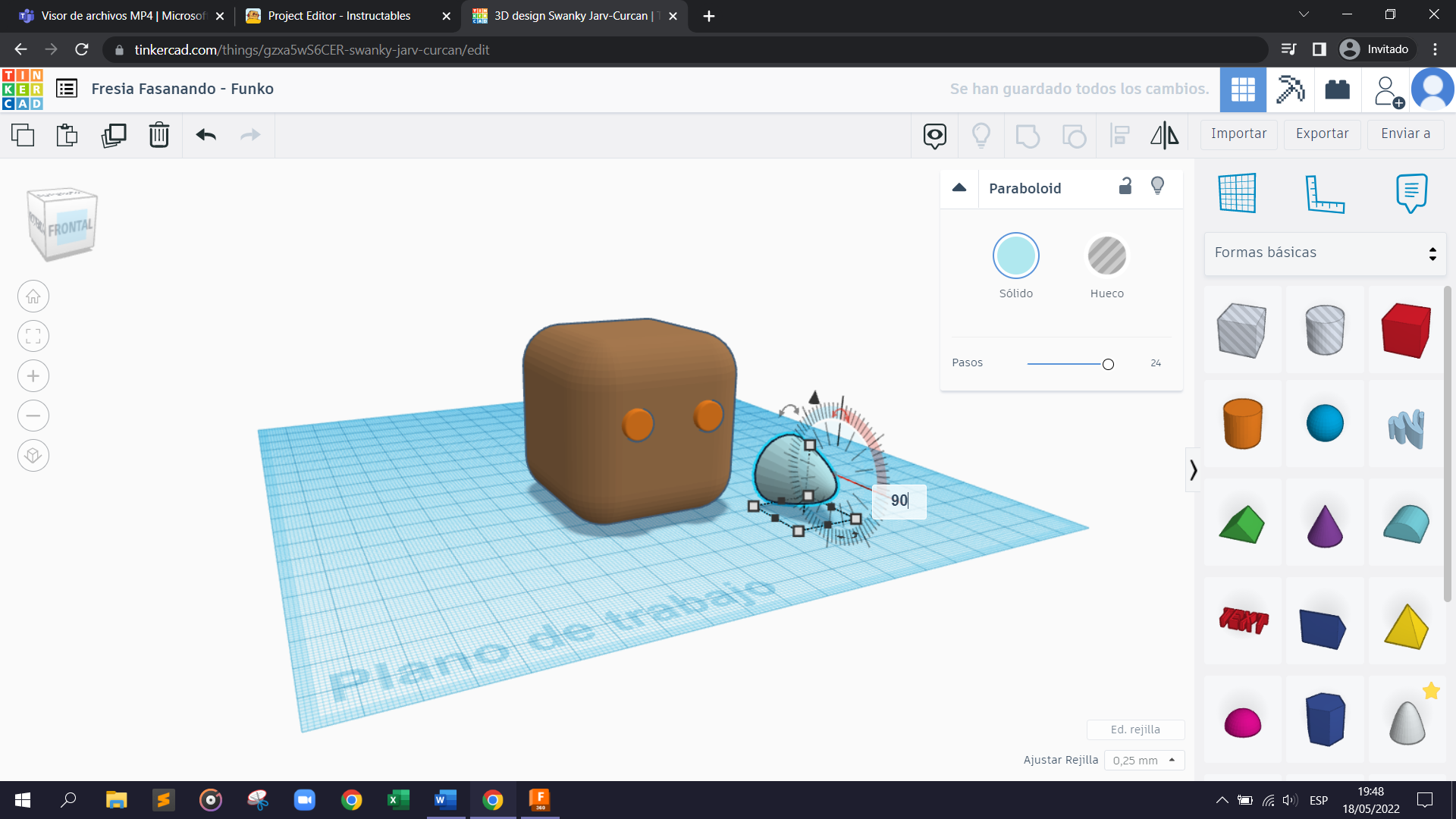
Task: Invite a collaborator with add person icon
Action: (1388, 91)
